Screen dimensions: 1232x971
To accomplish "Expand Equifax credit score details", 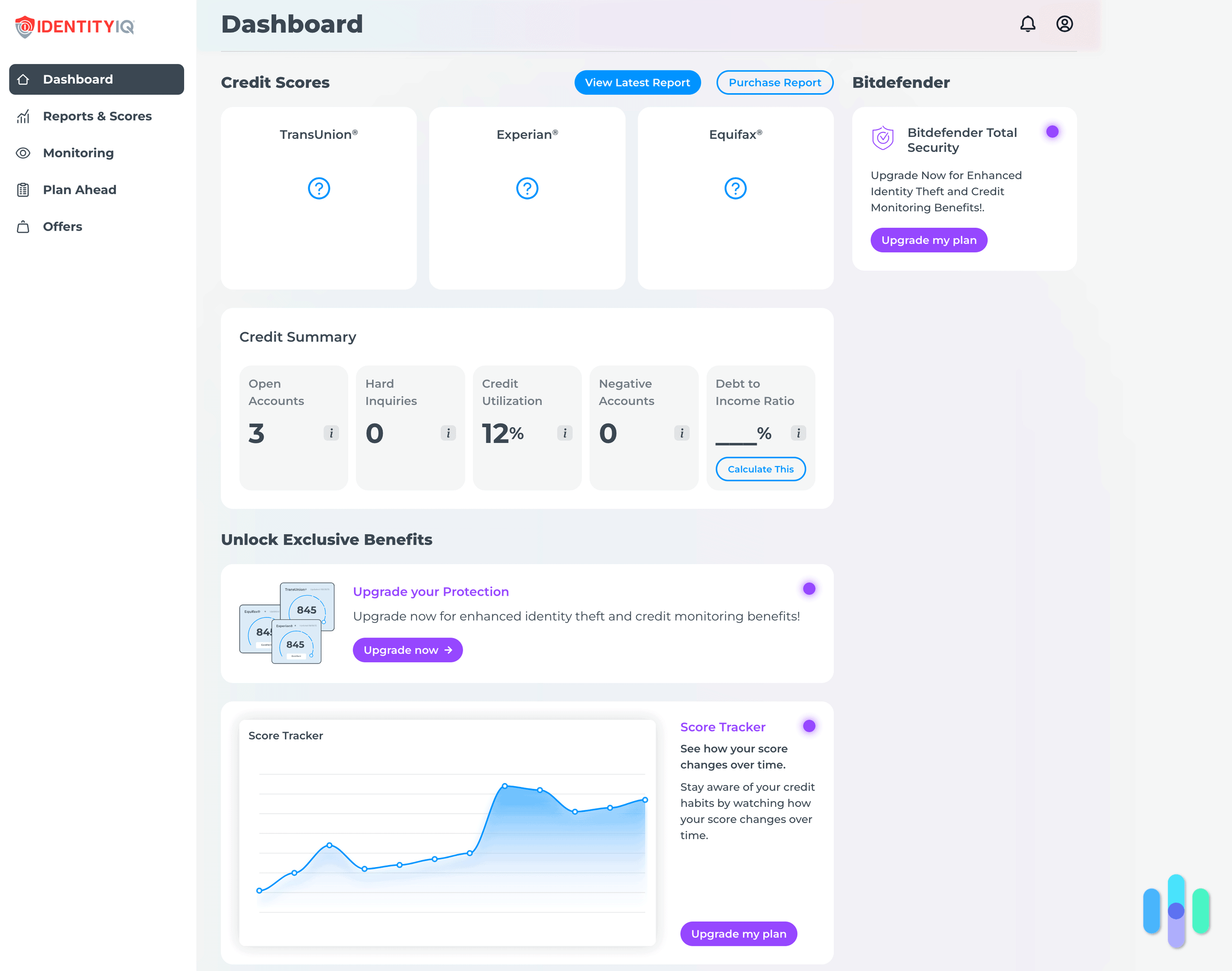I will 735,188.
